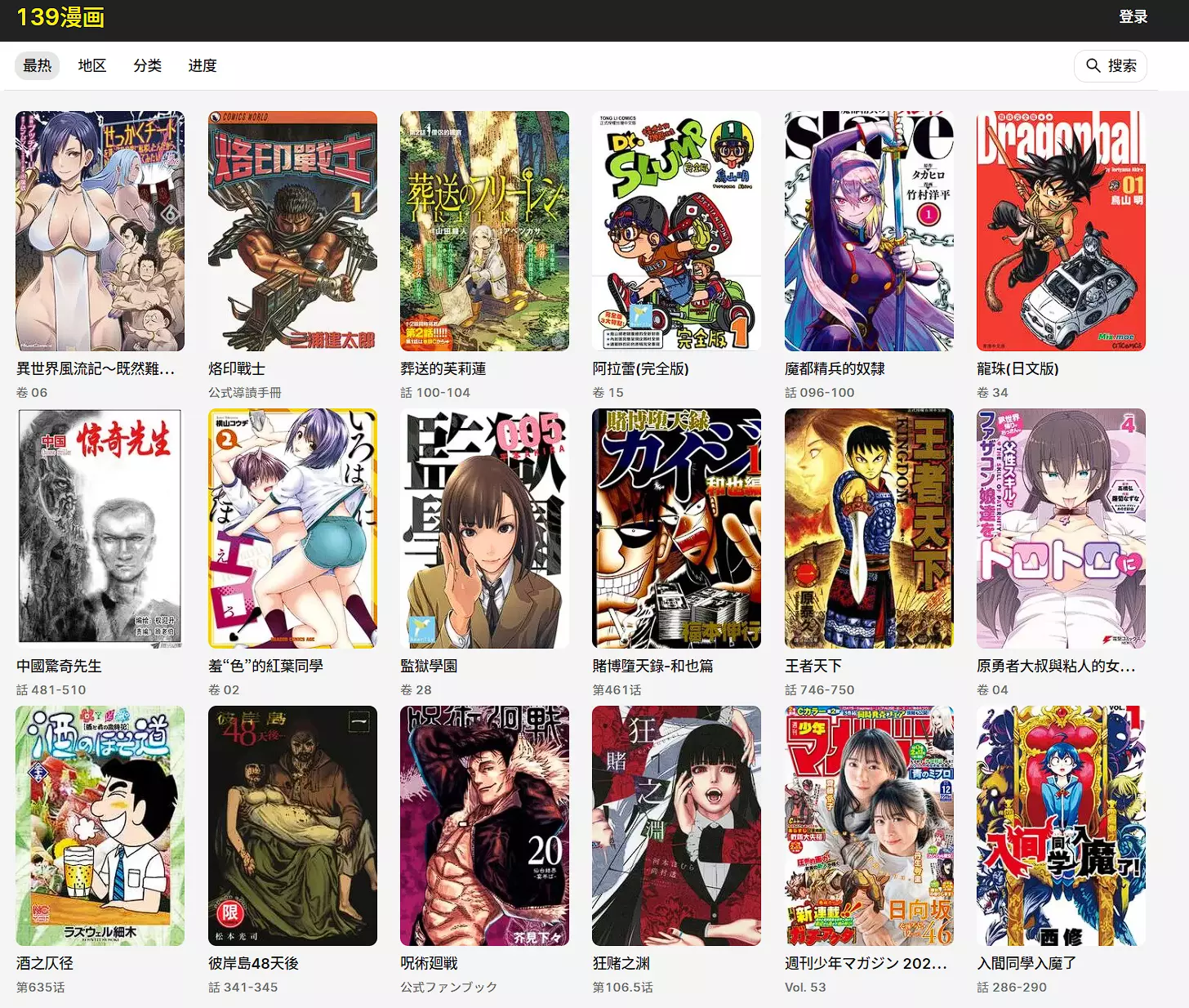
Task: Open the 搜索 search button
Action: point(1110,65)
